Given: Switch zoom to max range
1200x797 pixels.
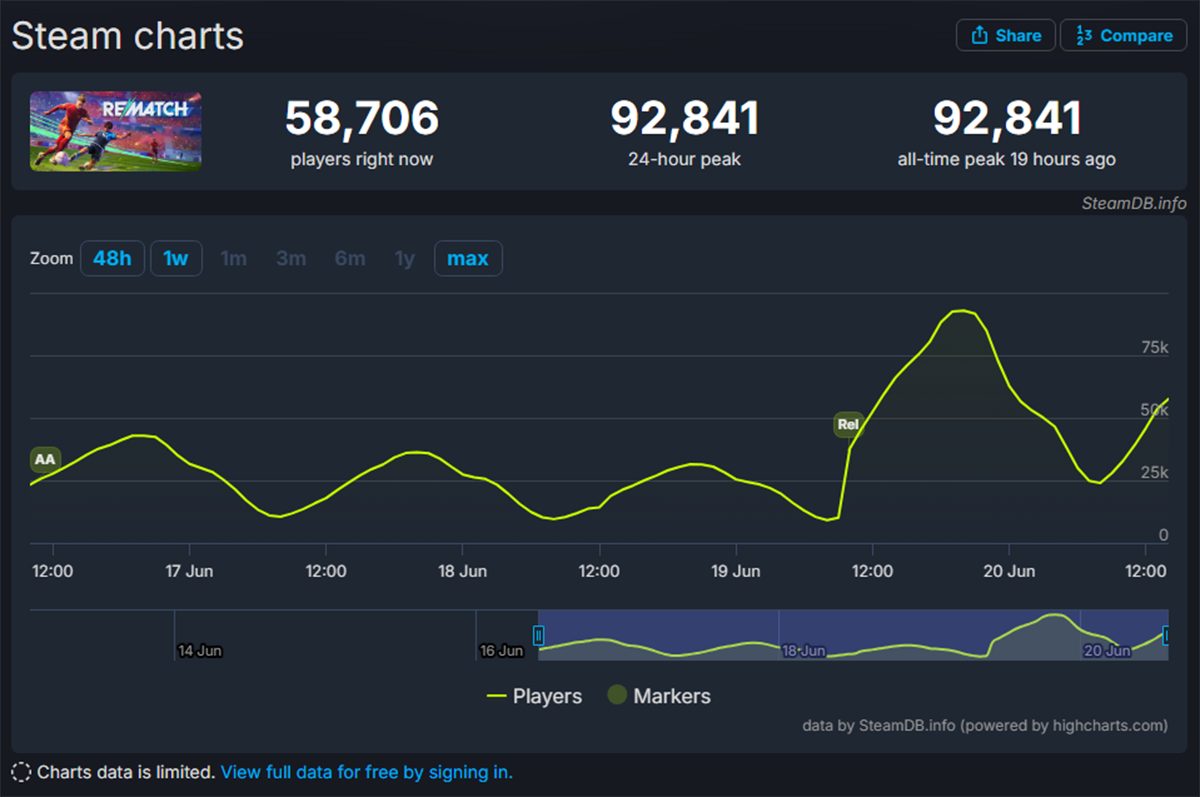Looking at the screenshot, I should pyautogui.click(x=468, y=259).
